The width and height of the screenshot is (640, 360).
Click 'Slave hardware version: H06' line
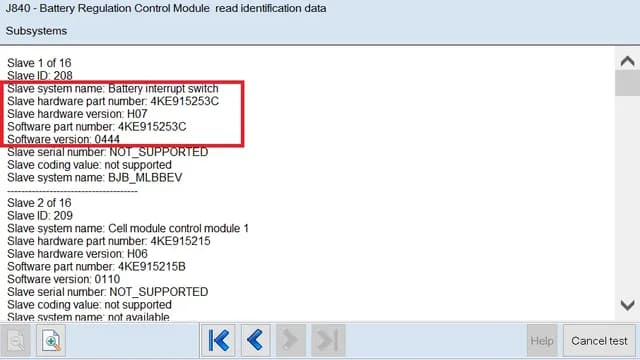pos(78,253)
